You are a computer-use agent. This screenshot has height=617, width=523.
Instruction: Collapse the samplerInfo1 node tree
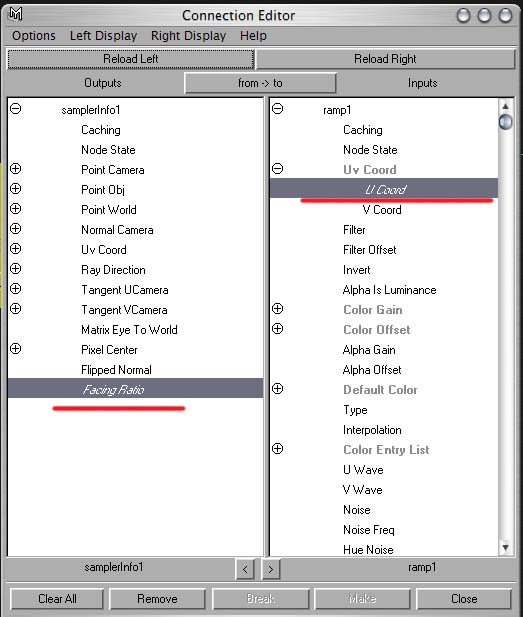16,109
